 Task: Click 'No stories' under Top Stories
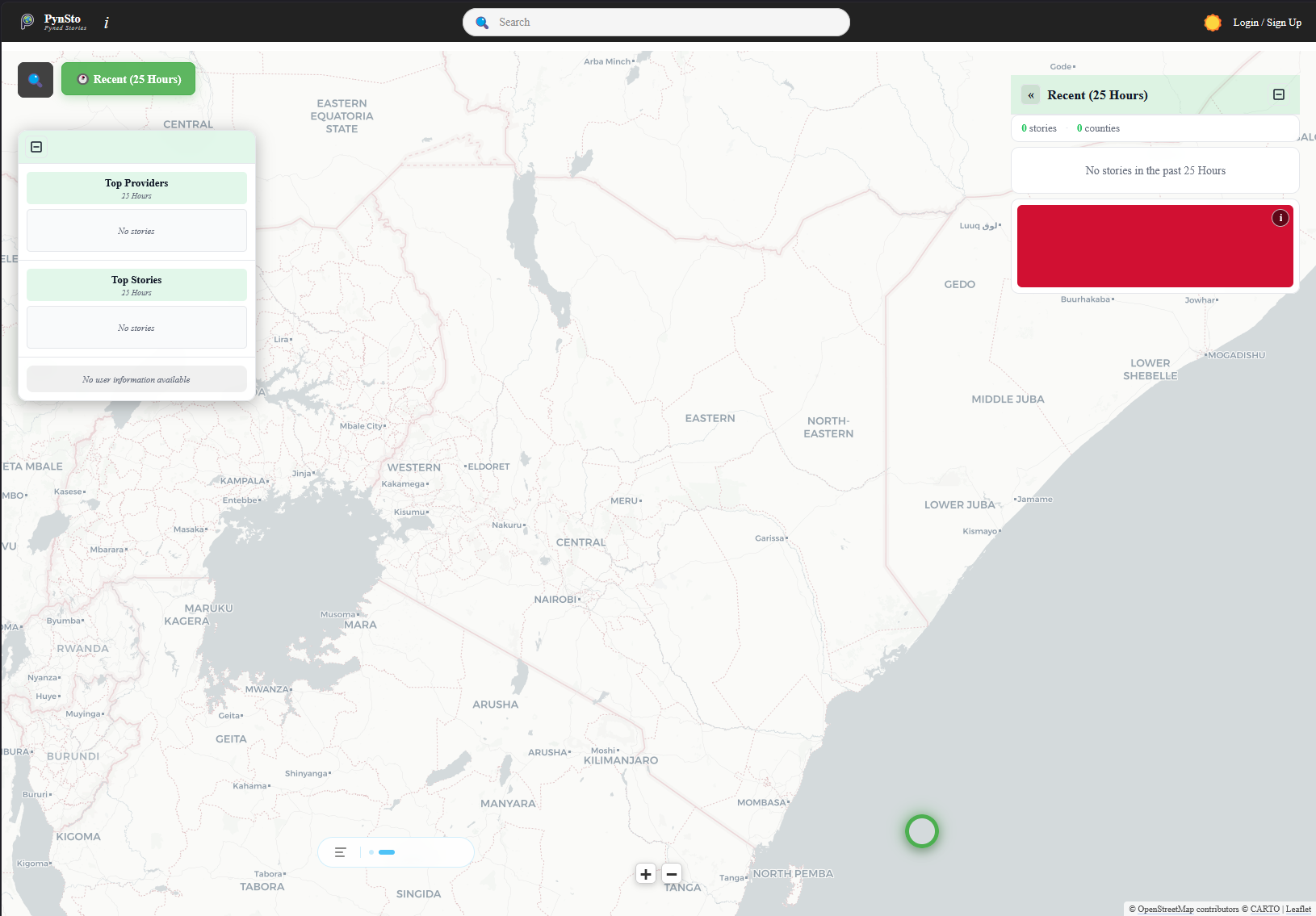click(x=136, y=328)
